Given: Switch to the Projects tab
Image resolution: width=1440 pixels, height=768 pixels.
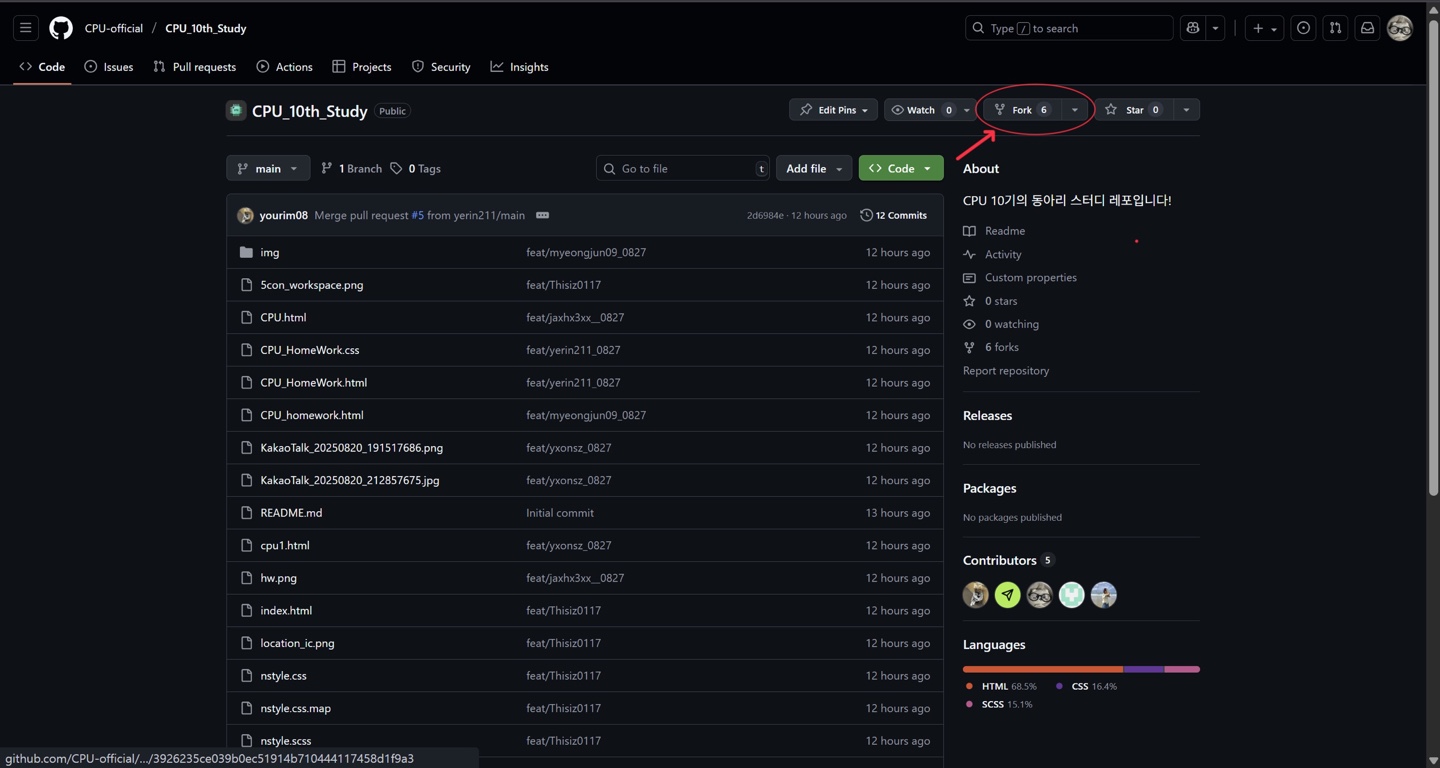Looking at the screenshot, I should pyautogui.click(x=362, y=67).
